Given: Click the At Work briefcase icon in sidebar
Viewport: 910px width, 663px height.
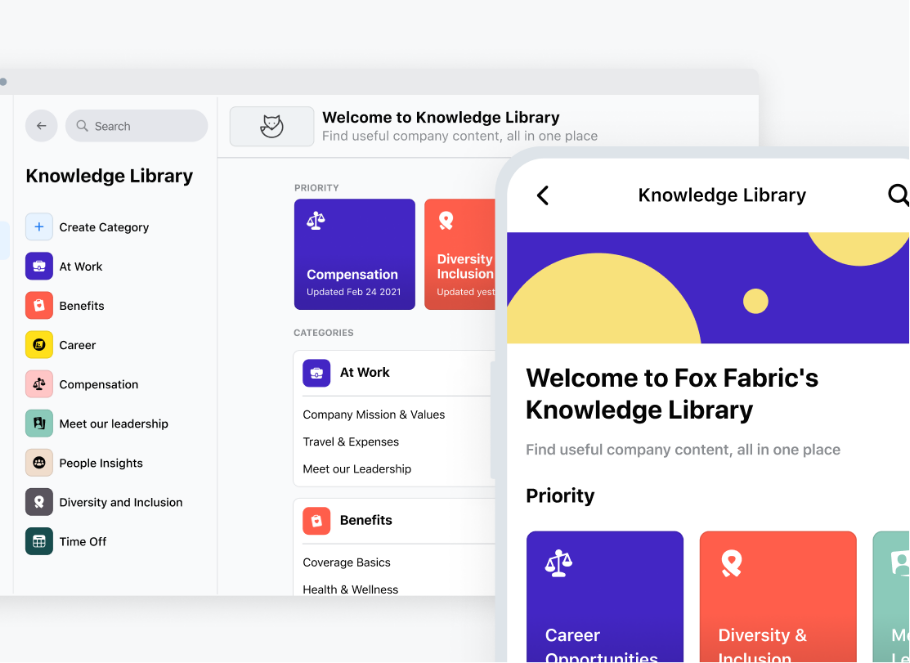Looking at the screenshot, I should [39, 266].
